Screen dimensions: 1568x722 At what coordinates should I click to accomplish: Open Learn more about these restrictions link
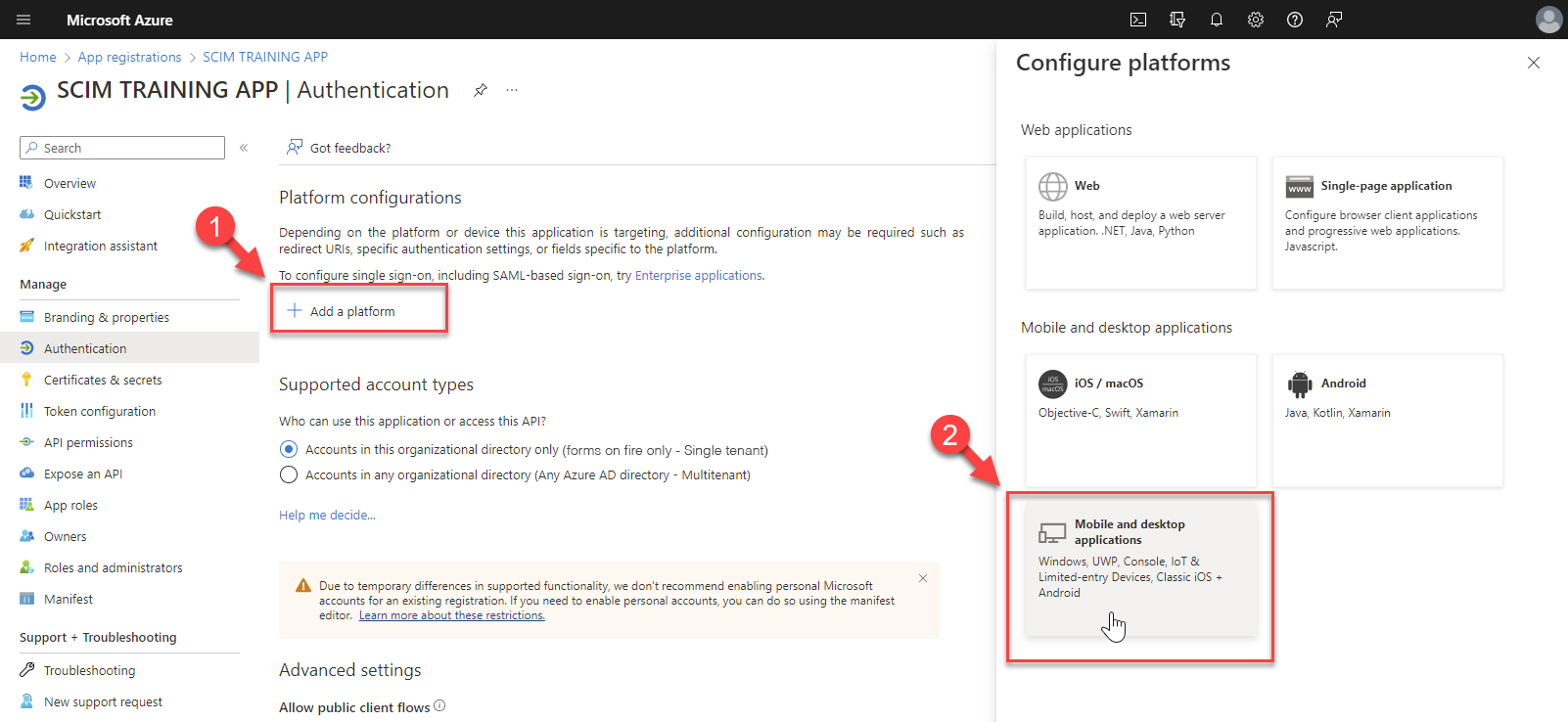452,615
